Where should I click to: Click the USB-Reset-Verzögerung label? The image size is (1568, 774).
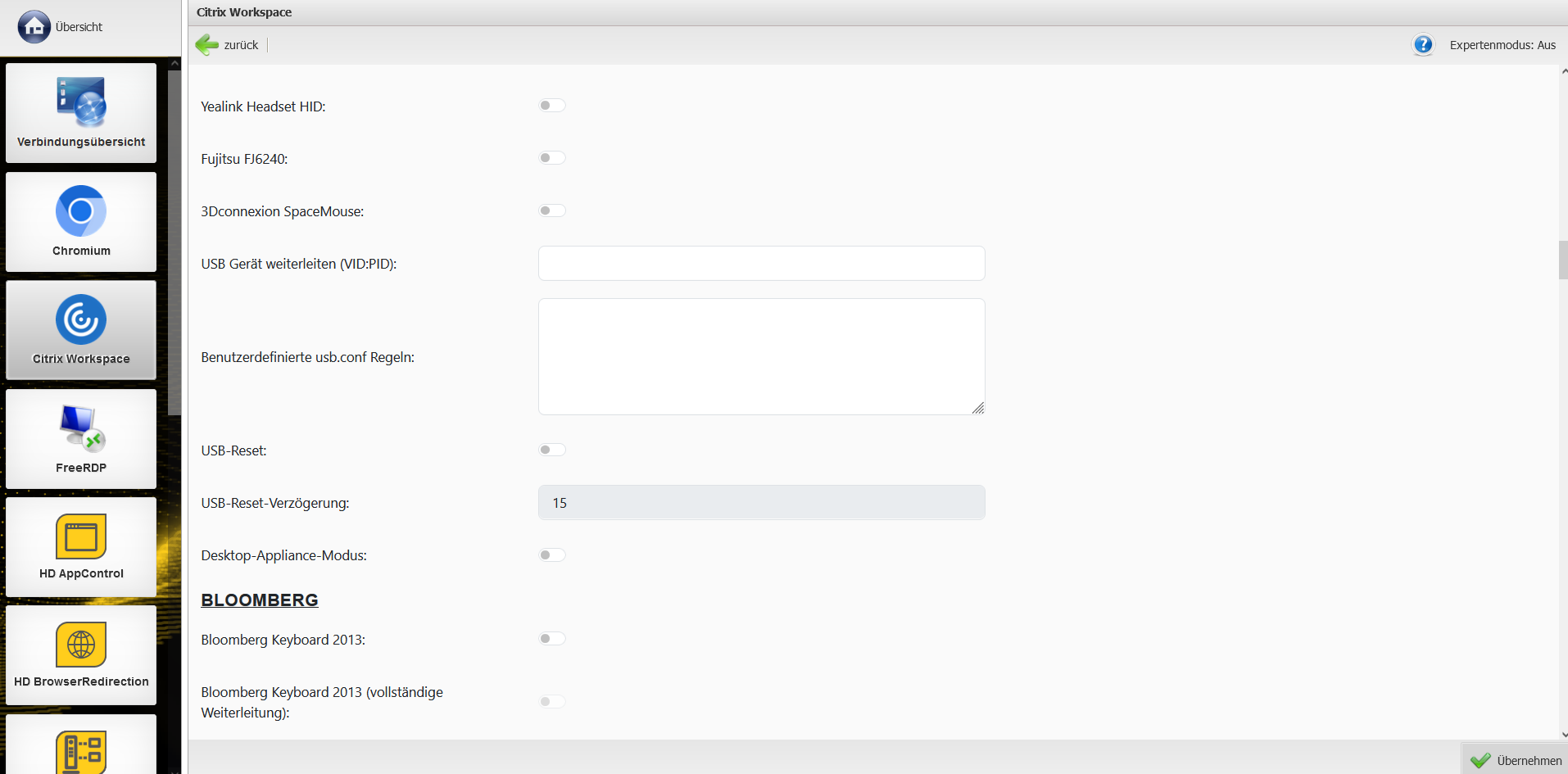click(x=275, y=503)
